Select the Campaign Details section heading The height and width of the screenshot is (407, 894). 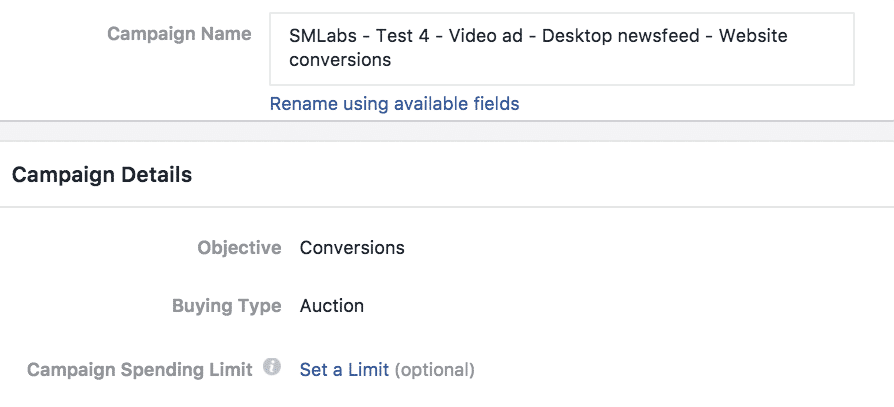pyautogui.click(x=102, y=174)
